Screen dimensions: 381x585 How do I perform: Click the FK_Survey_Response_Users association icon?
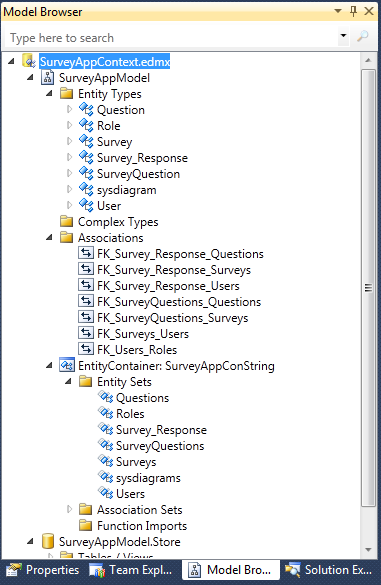point(86,286)
